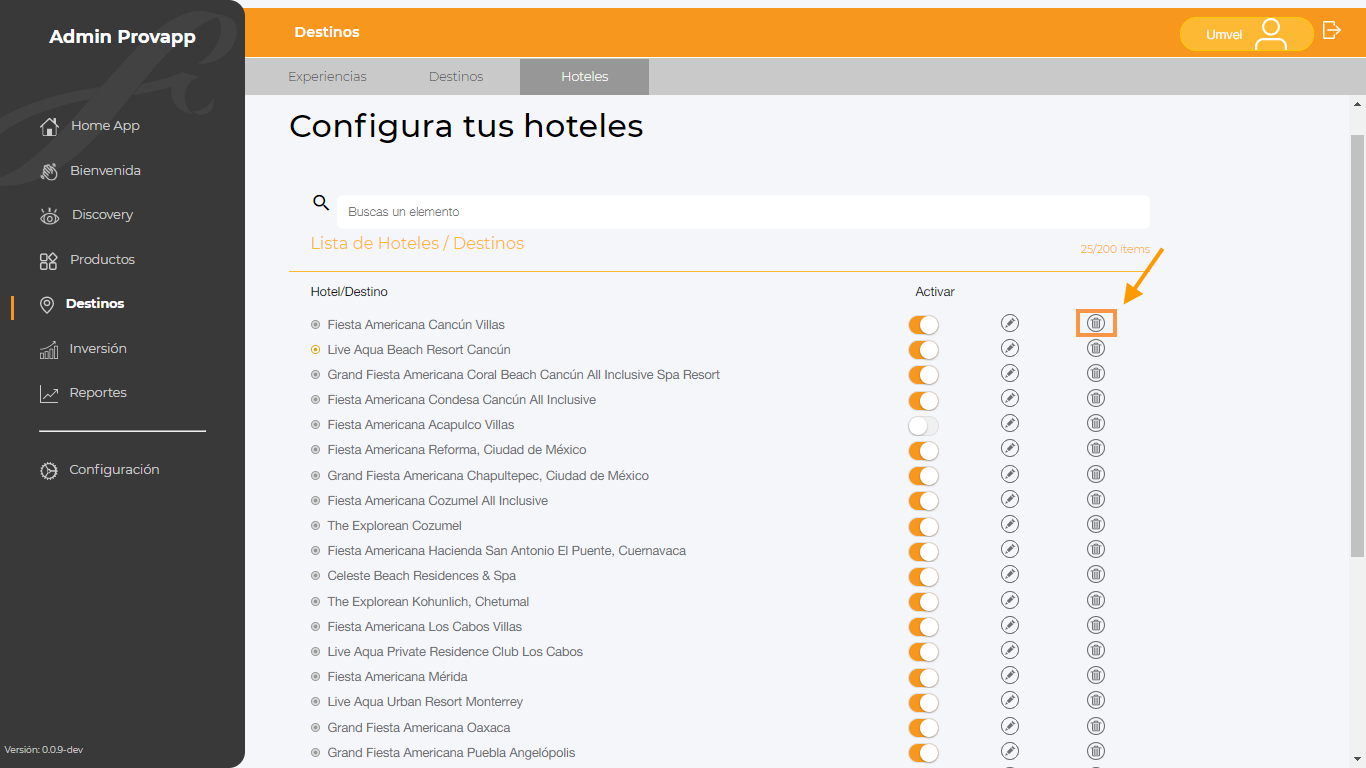Disable Live Aqua Beach Resort Cancún switch
1366x768 pixels.
[x=923, y=350]
